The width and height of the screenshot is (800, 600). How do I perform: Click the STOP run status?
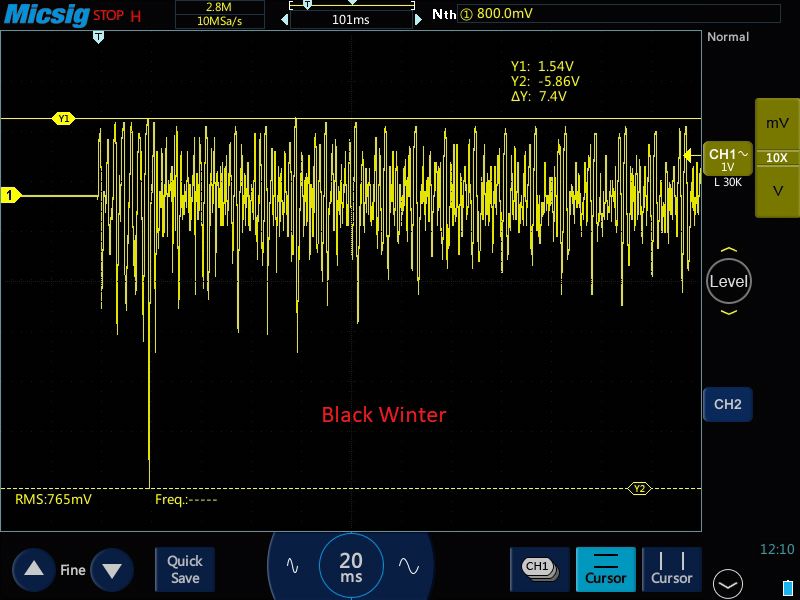coord(108,16)
